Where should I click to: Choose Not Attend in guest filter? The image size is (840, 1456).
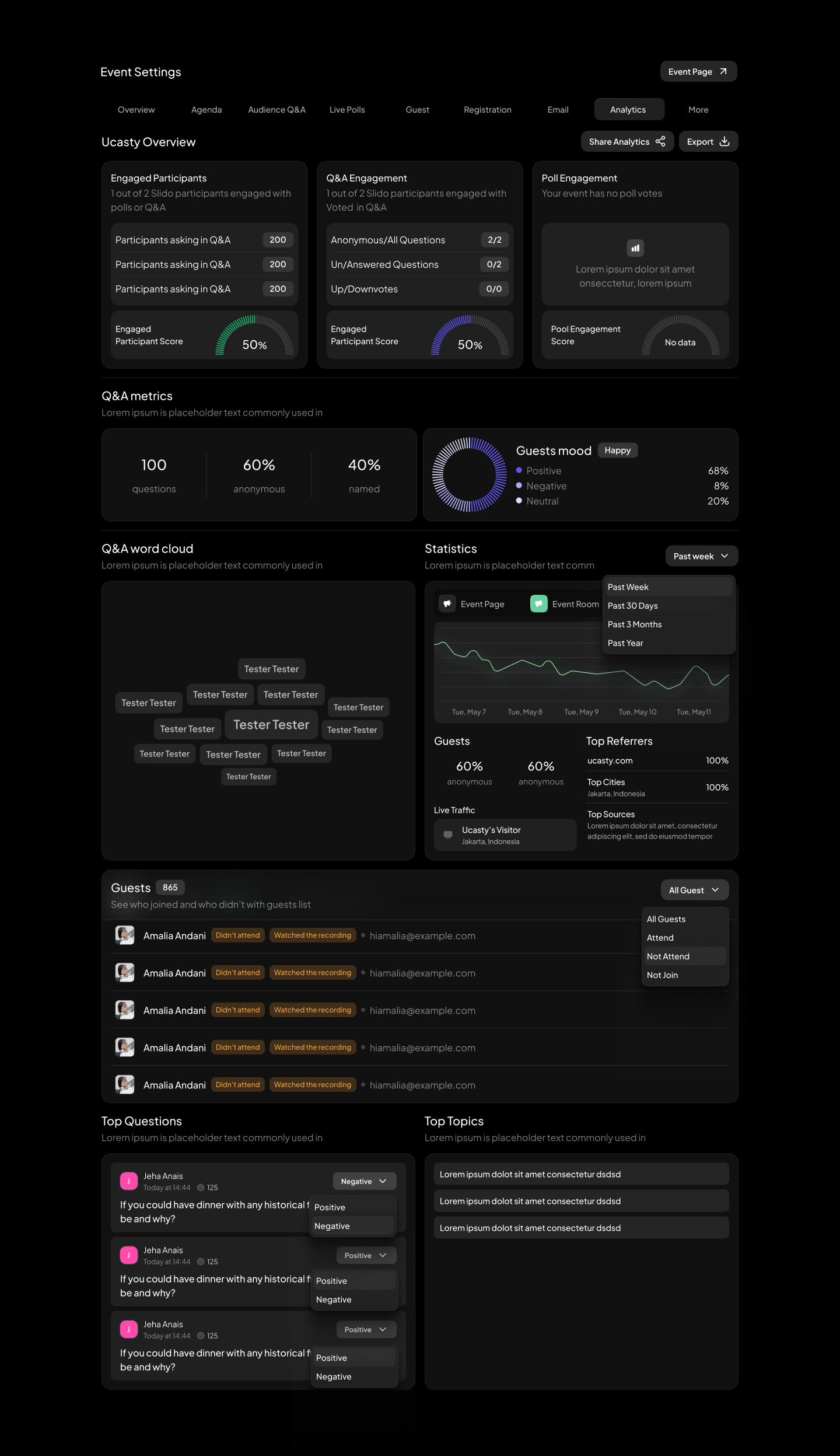click(x=685, y=956)
